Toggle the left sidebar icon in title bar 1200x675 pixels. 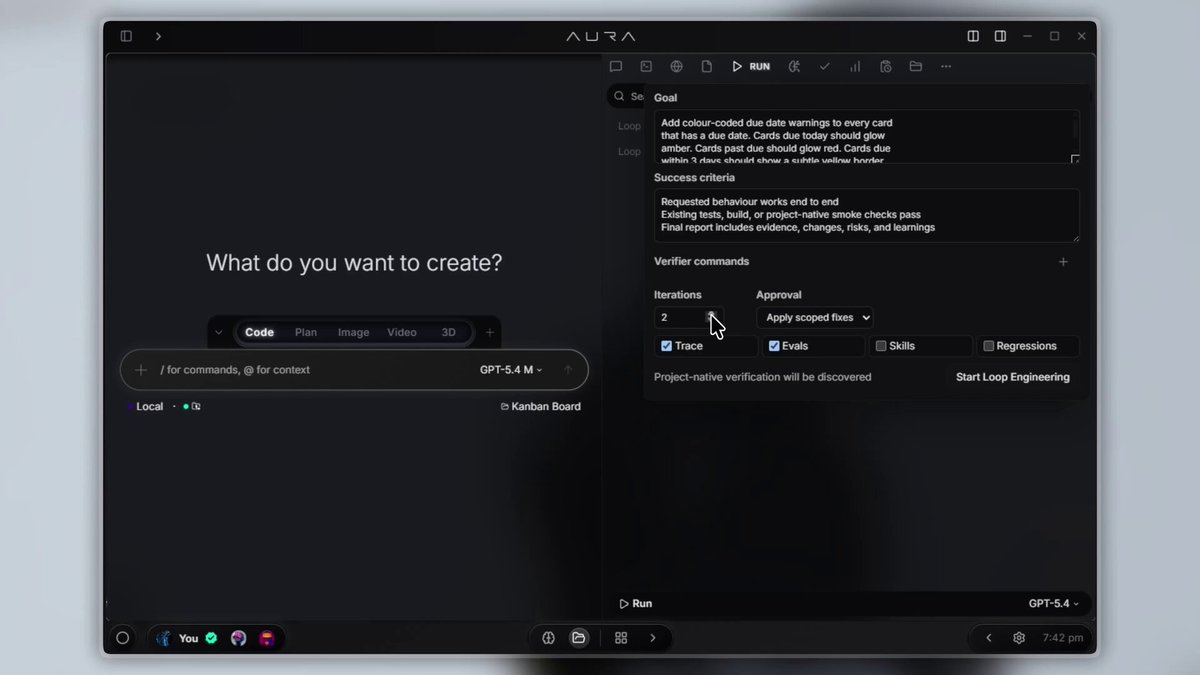(x=126, y=36)
